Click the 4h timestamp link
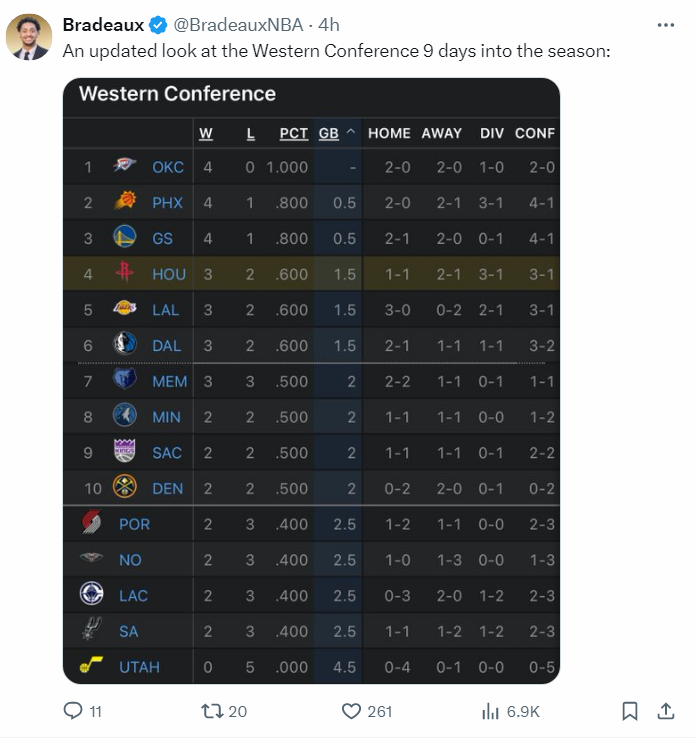The width and height of the screenshot is (695, 738). [x=328, y=25]
